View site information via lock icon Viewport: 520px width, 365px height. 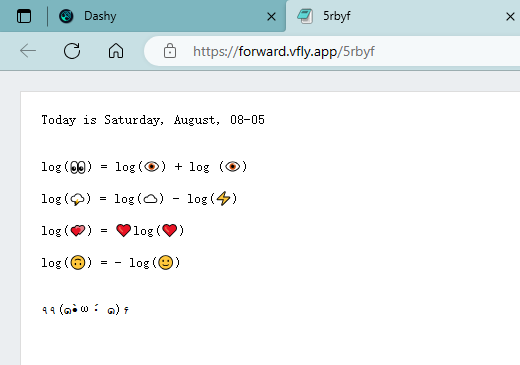170,51
